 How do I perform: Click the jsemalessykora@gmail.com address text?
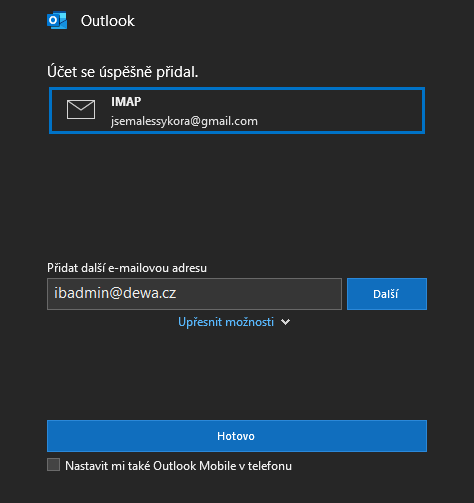pyautogui.click(x=184, y=121)
